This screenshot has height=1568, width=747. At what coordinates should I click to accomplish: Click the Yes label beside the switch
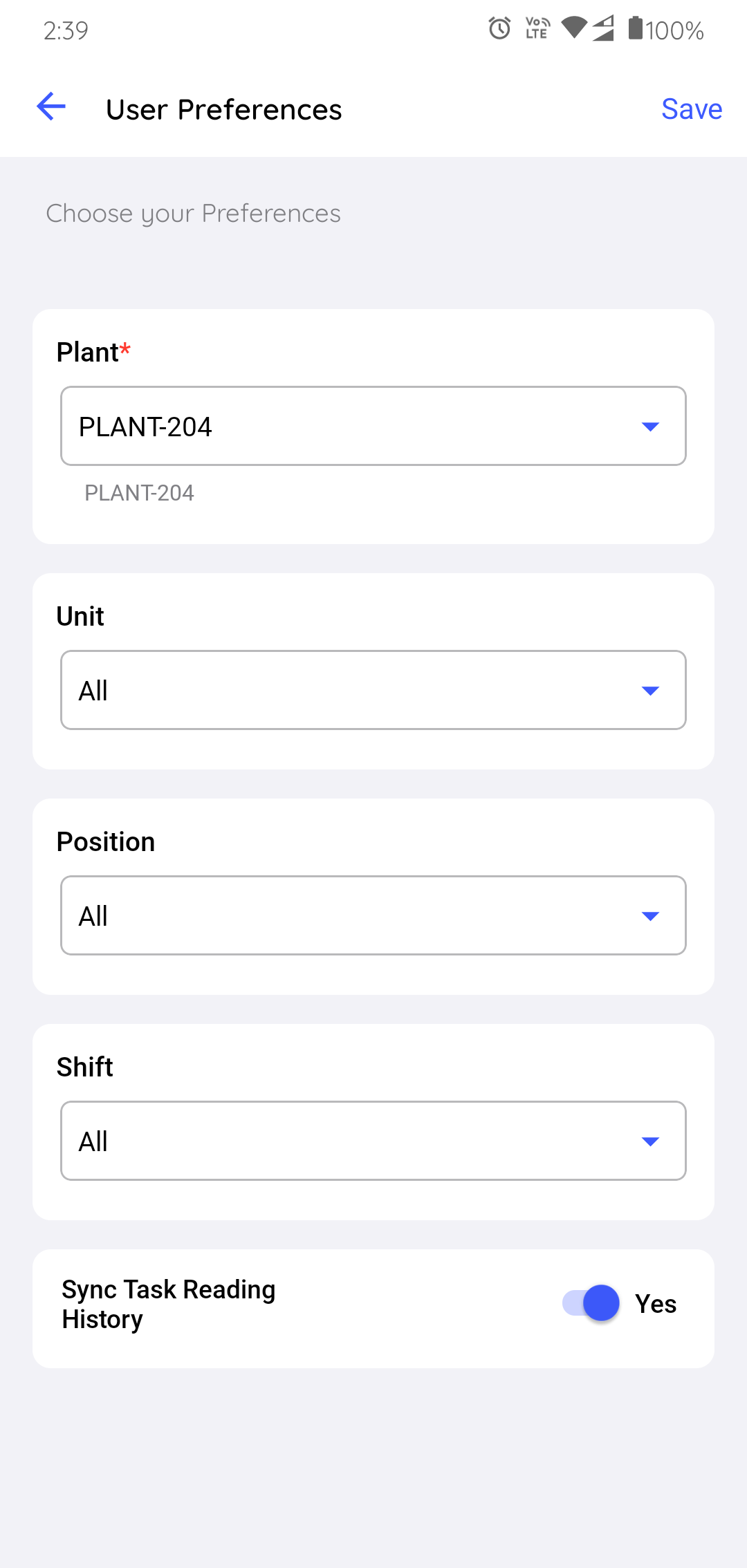click(656, 1305)
